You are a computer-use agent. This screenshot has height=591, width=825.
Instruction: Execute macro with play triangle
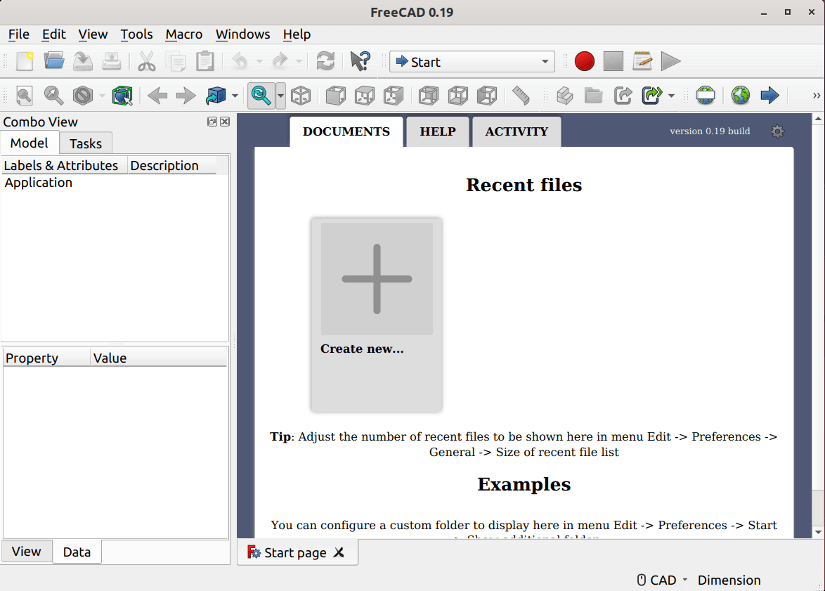coord(671,62)
